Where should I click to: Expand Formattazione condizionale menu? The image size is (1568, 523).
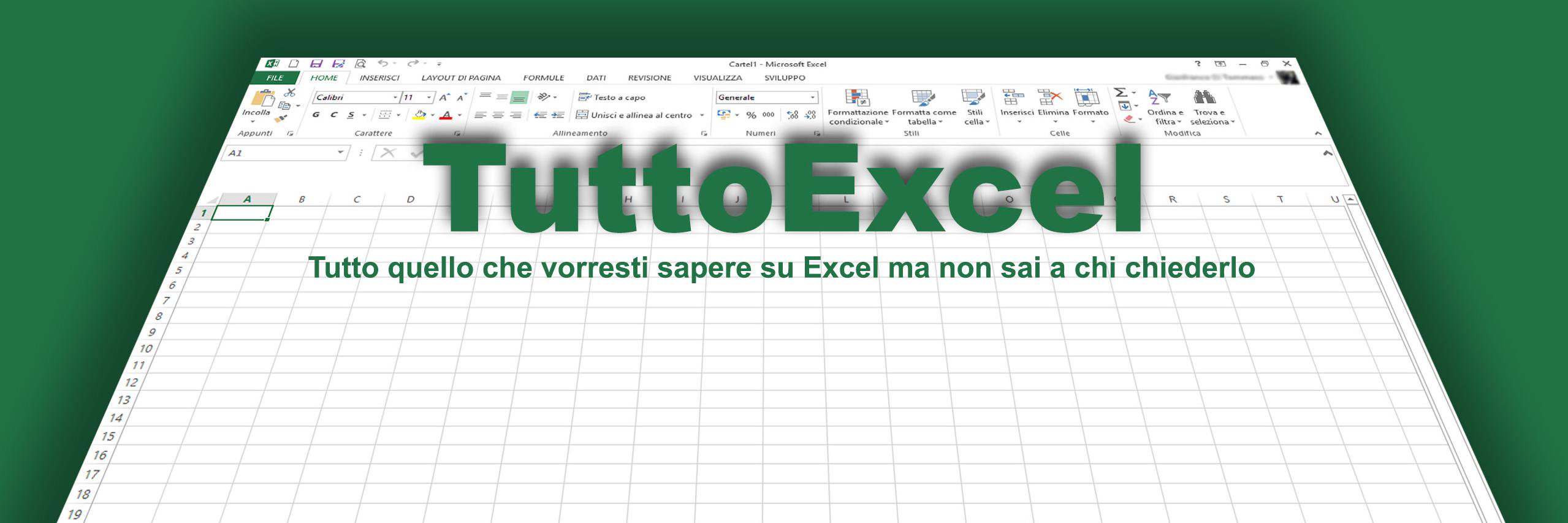point(858,107)
